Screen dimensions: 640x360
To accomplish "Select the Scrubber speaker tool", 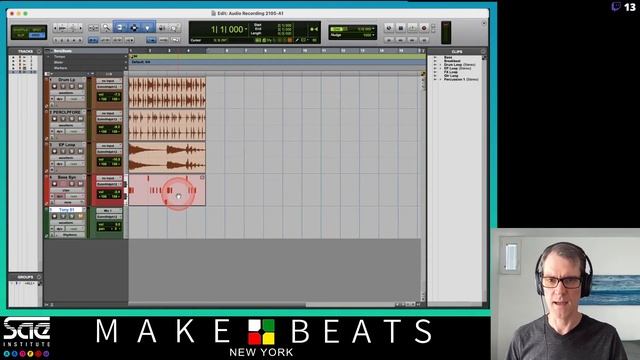I will click(162, 28).
